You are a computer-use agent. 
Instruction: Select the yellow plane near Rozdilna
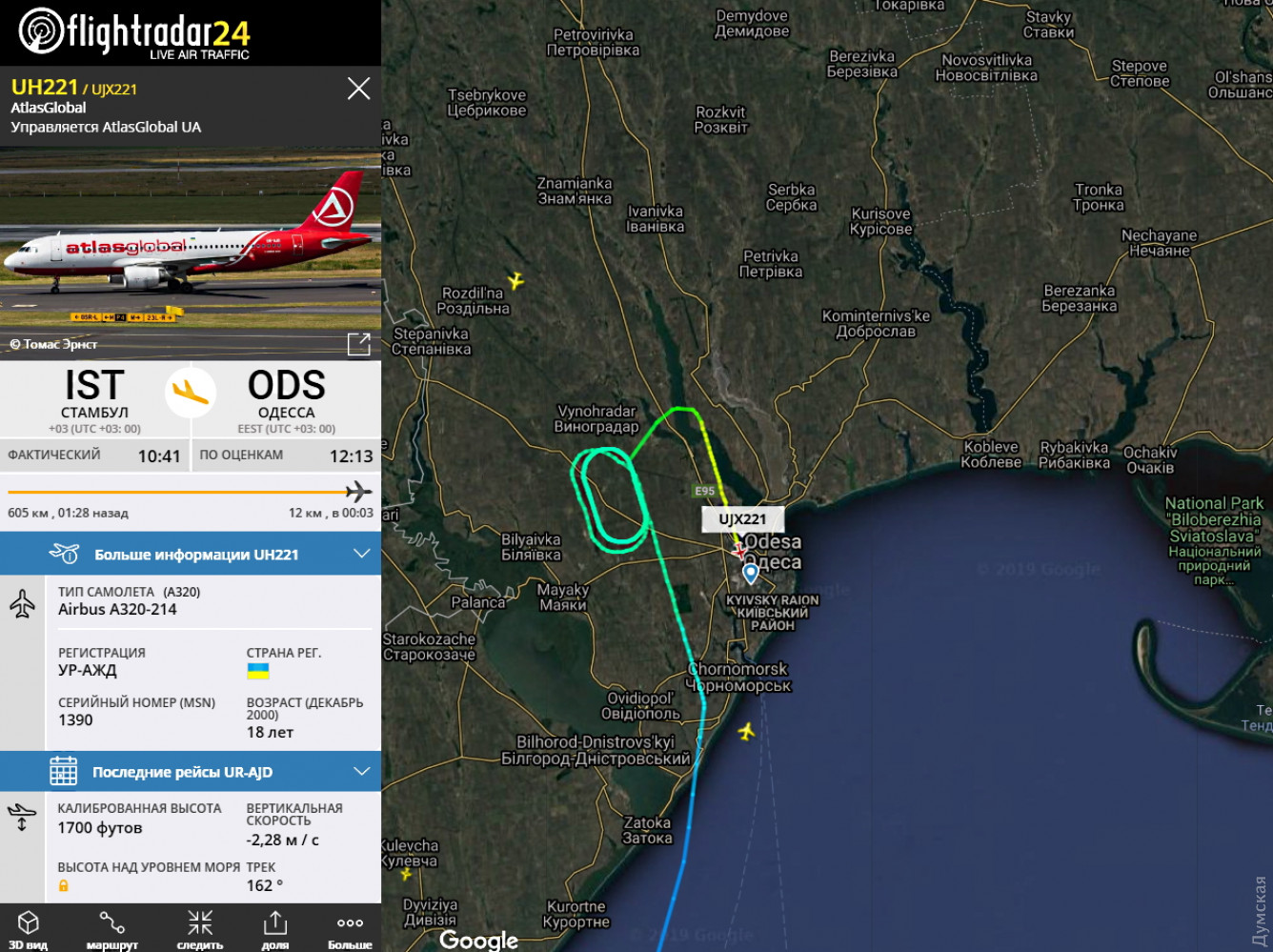pyautogui.click(x=515, y=281)
